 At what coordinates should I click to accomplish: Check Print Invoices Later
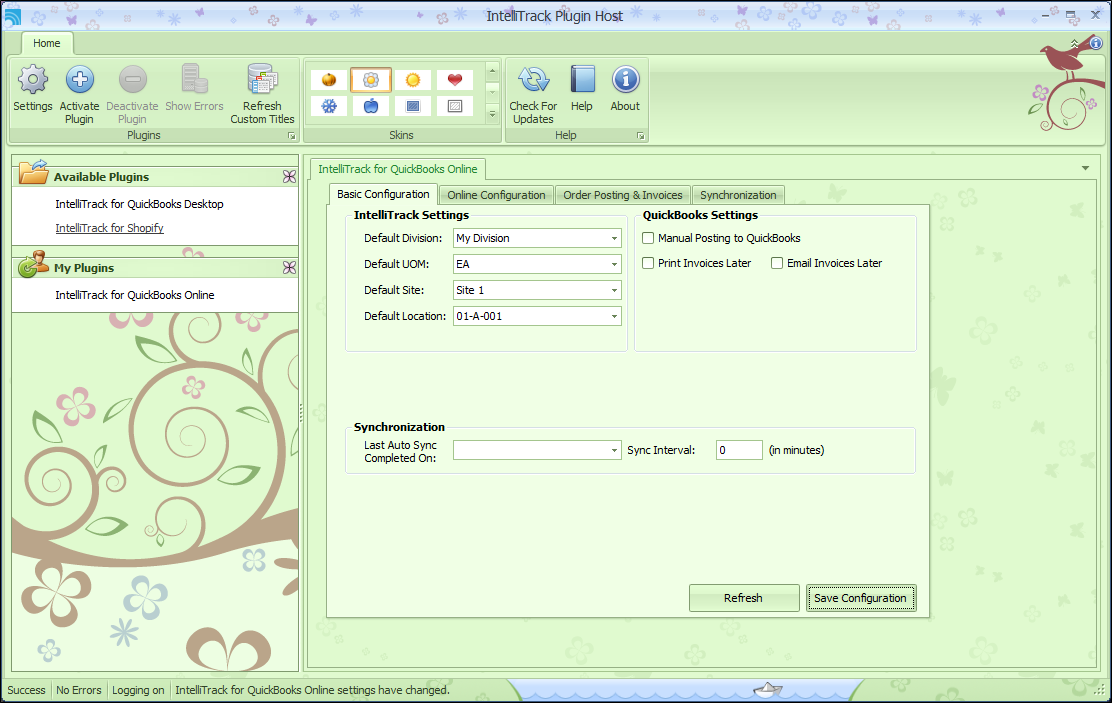(647, 263)
